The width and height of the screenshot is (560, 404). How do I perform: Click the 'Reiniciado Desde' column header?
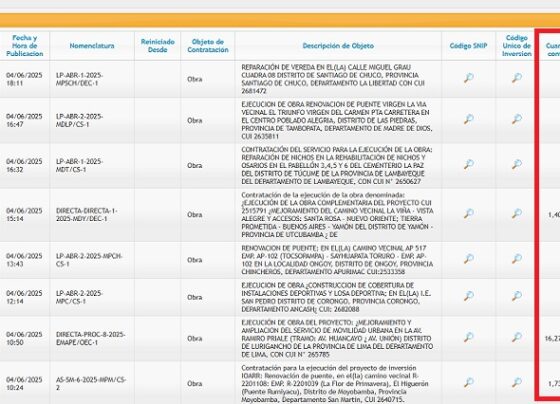point(158,46)
